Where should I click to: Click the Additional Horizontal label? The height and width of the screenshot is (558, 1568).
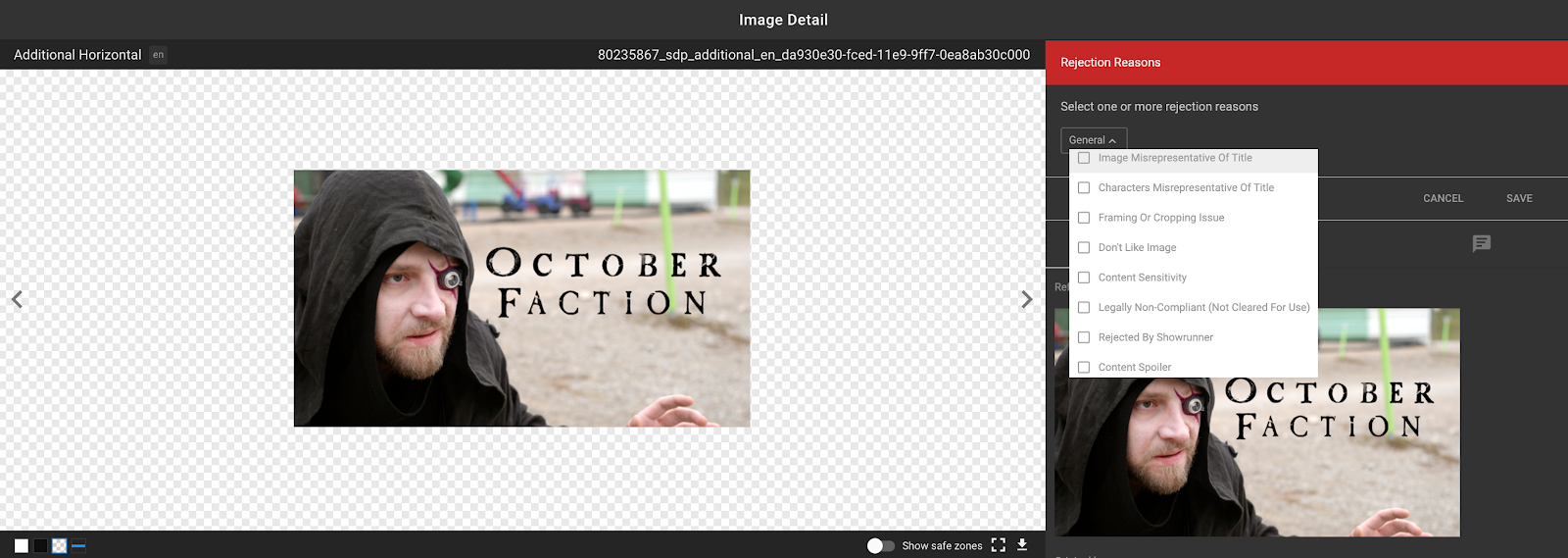[x=77, y=55]
